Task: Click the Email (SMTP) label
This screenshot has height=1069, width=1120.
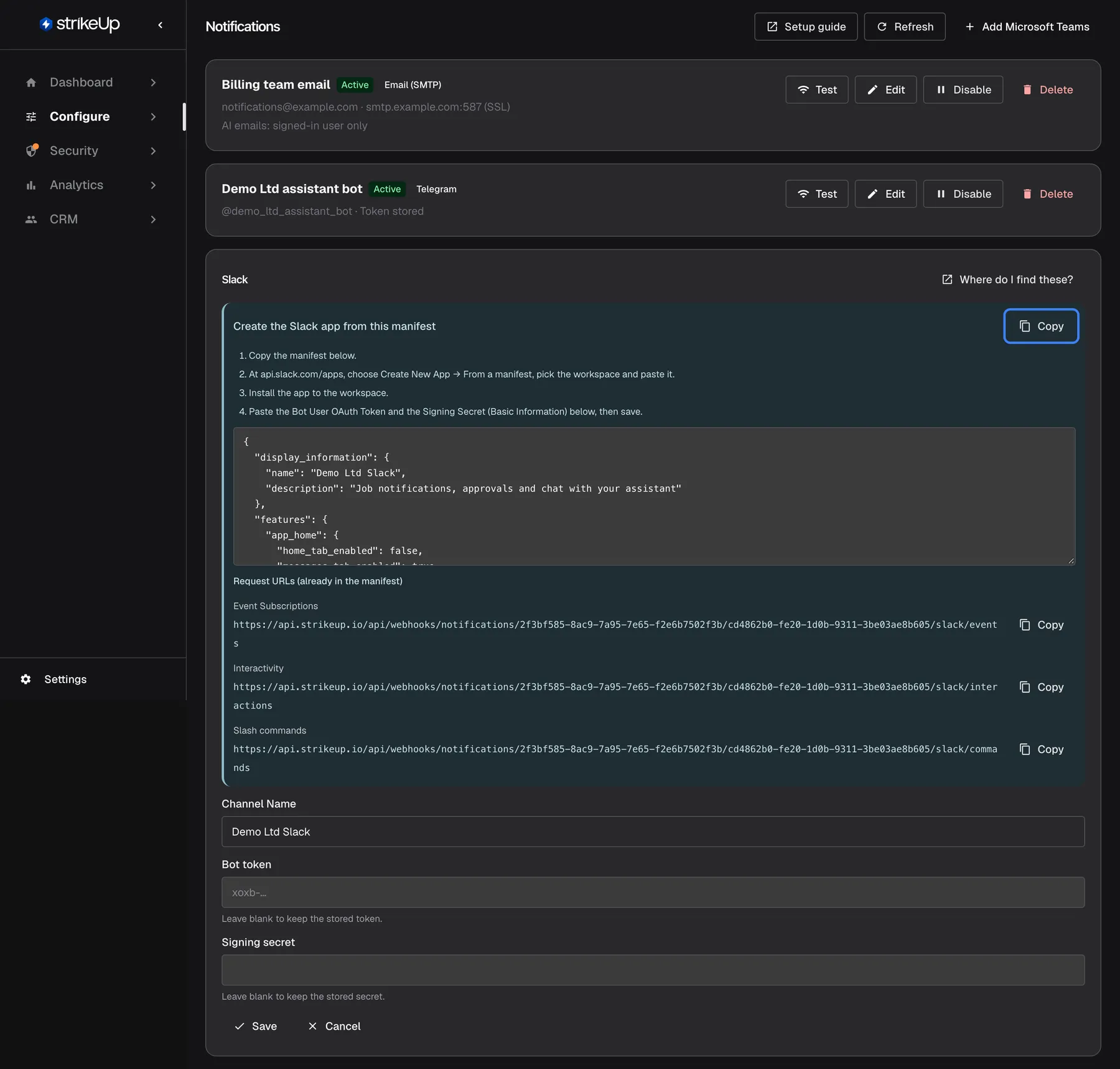Action: click(x=413, y=85)
